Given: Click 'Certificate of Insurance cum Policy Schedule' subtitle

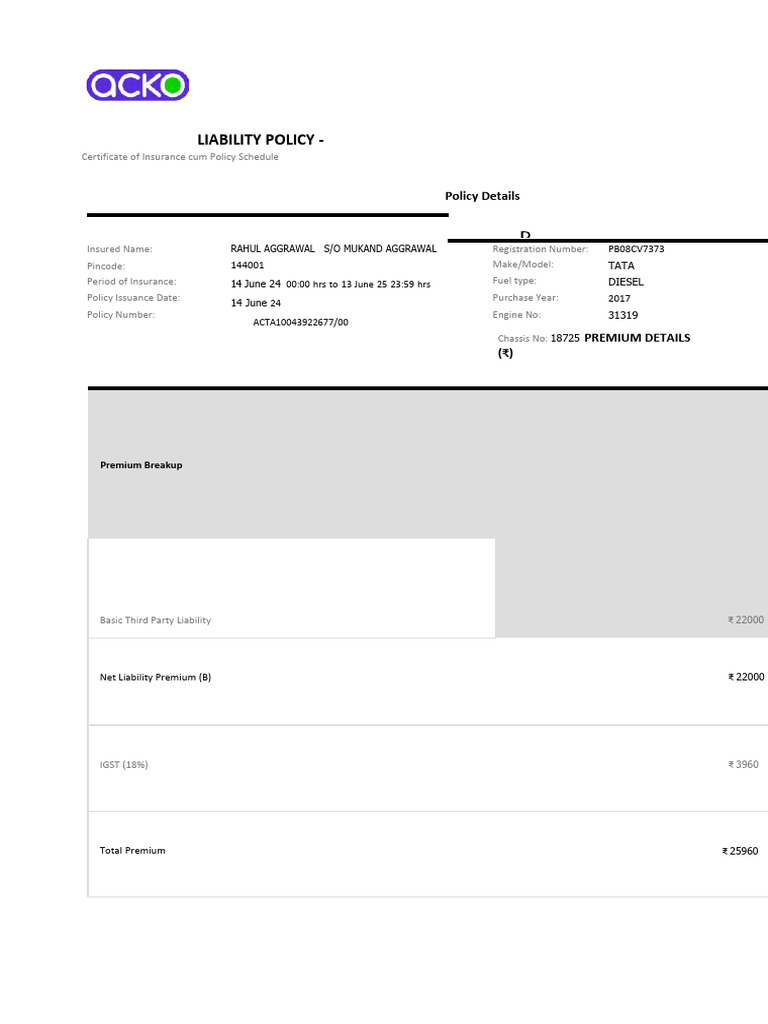Looking at the screenshot, I should pyautogui.click(x=180, y=157).
